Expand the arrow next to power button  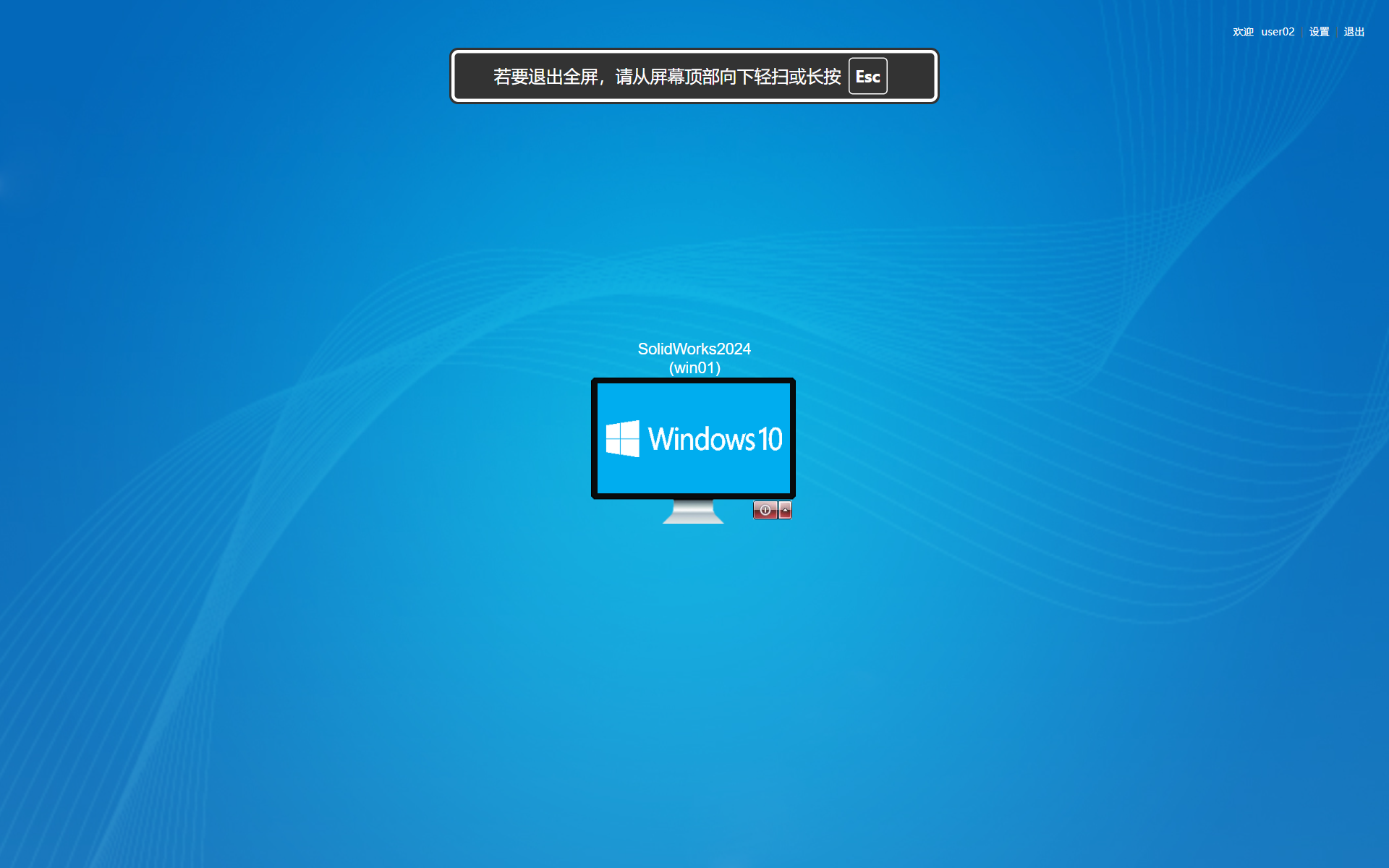tap(786, 510)
